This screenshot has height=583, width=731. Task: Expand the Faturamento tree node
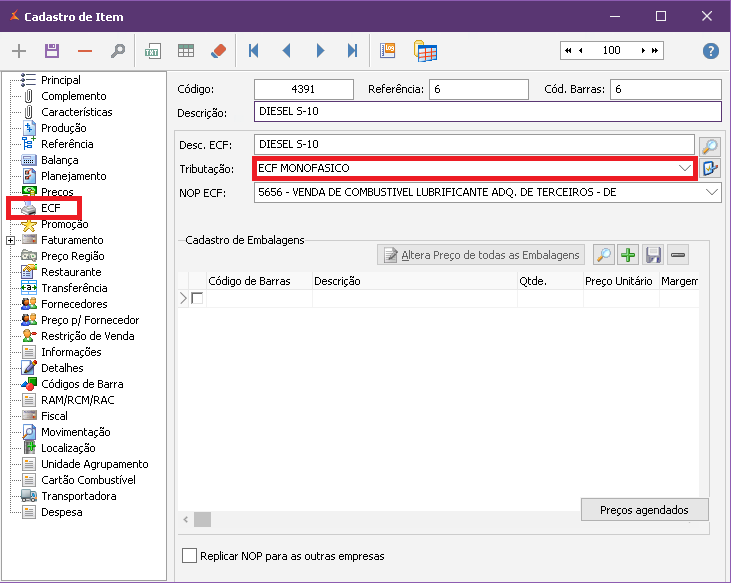(11, 240)
